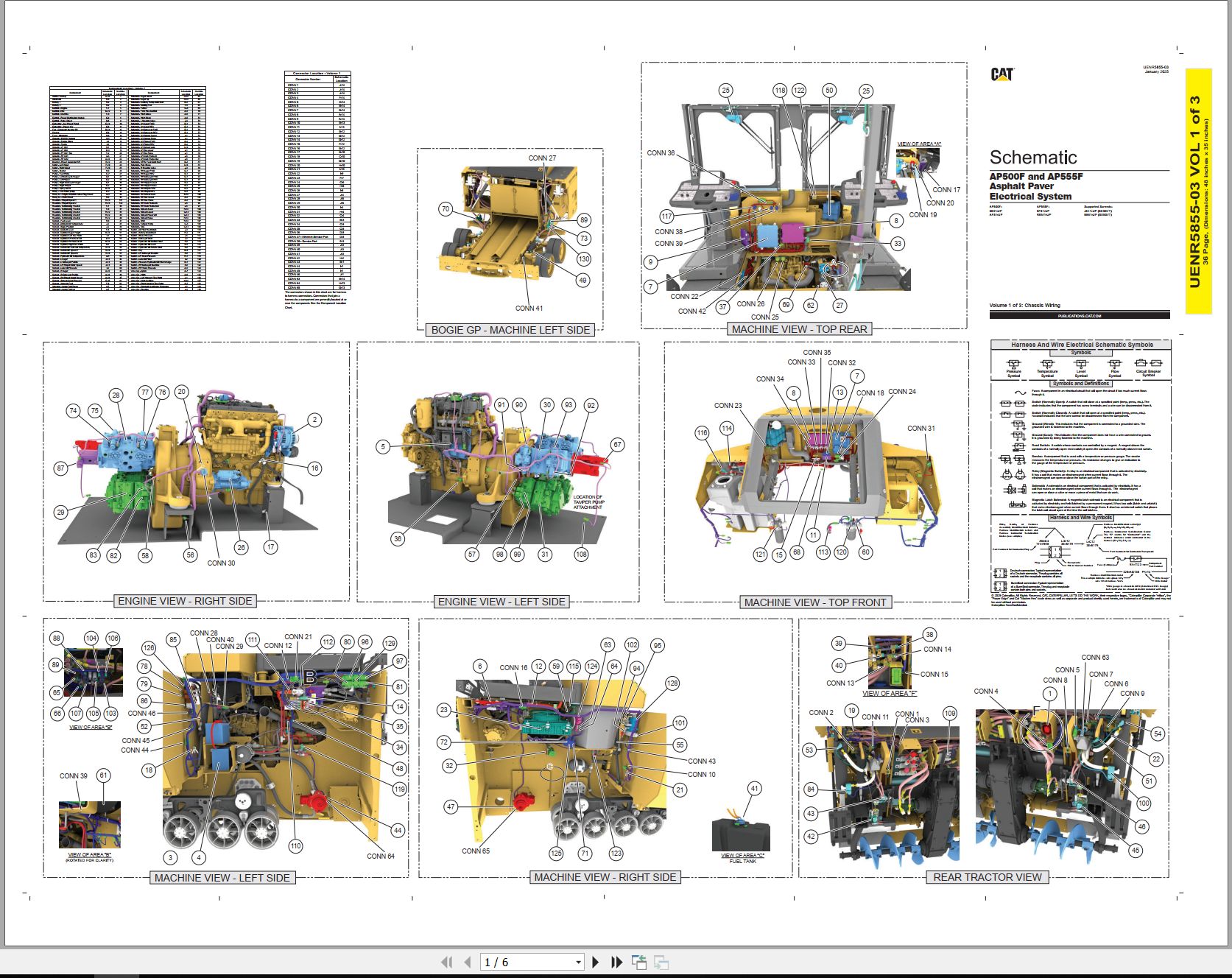
Task: Click CONN 63 label in rear tractor view
Action: 1095,658
